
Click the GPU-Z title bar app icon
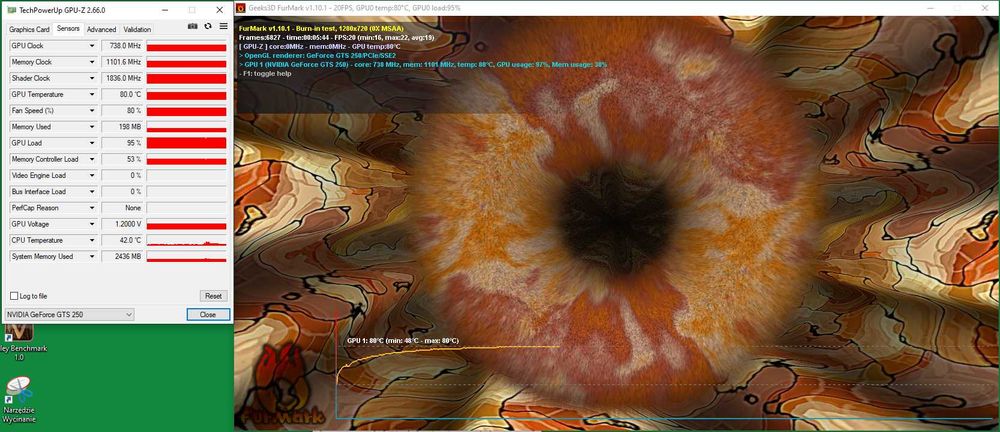[x=10, y=10]
